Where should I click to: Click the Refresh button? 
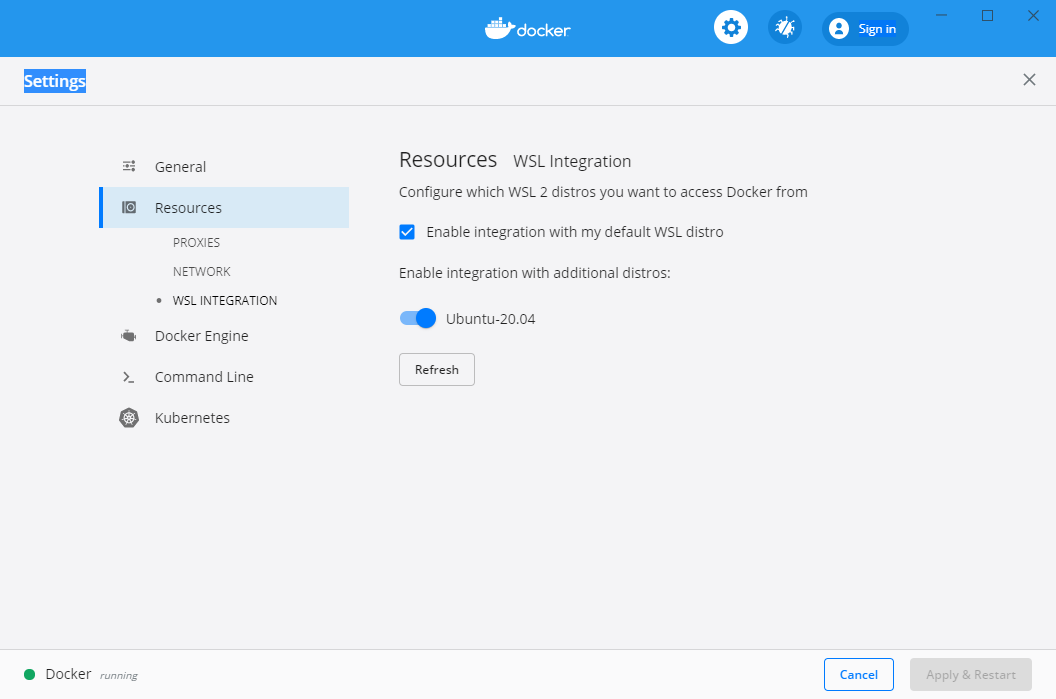point(436,370)
